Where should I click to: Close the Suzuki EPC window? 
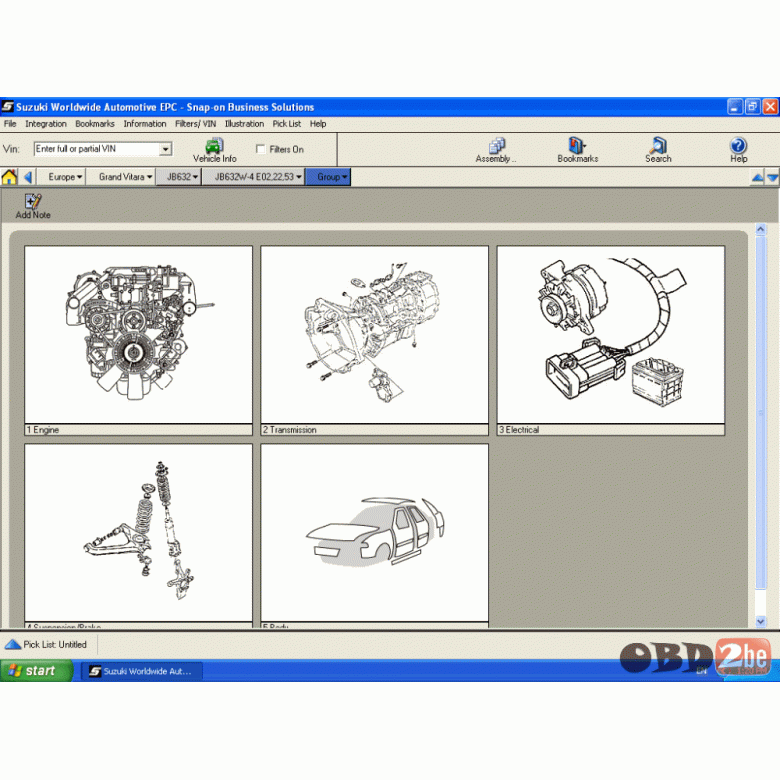(771, 106)
